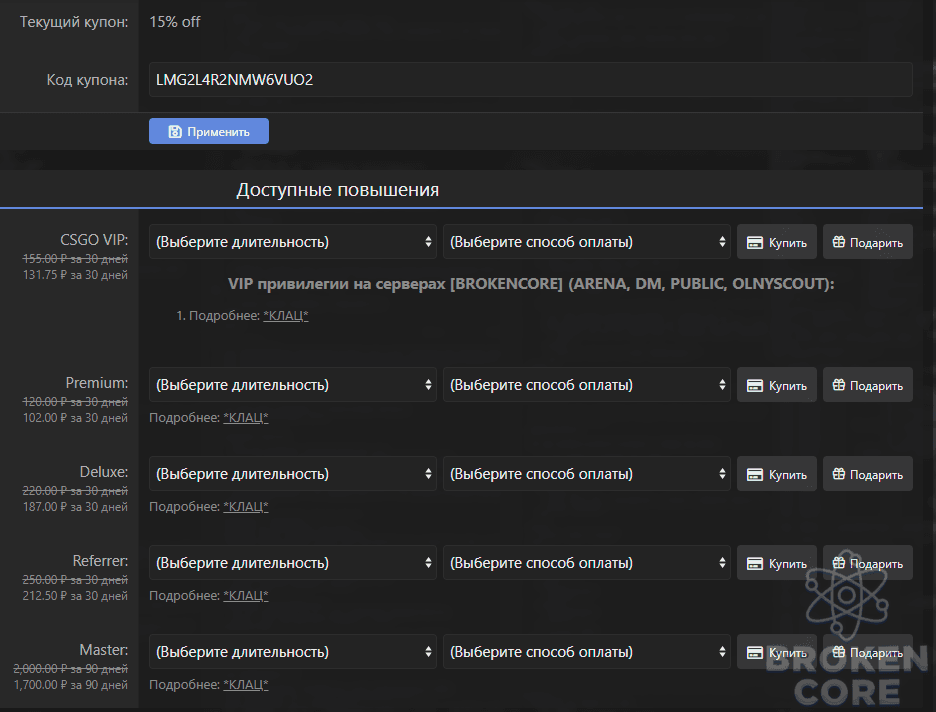Click the gift icon in Referrer Подарить
This screenshot has width=936, height=712.
(839, 563)
